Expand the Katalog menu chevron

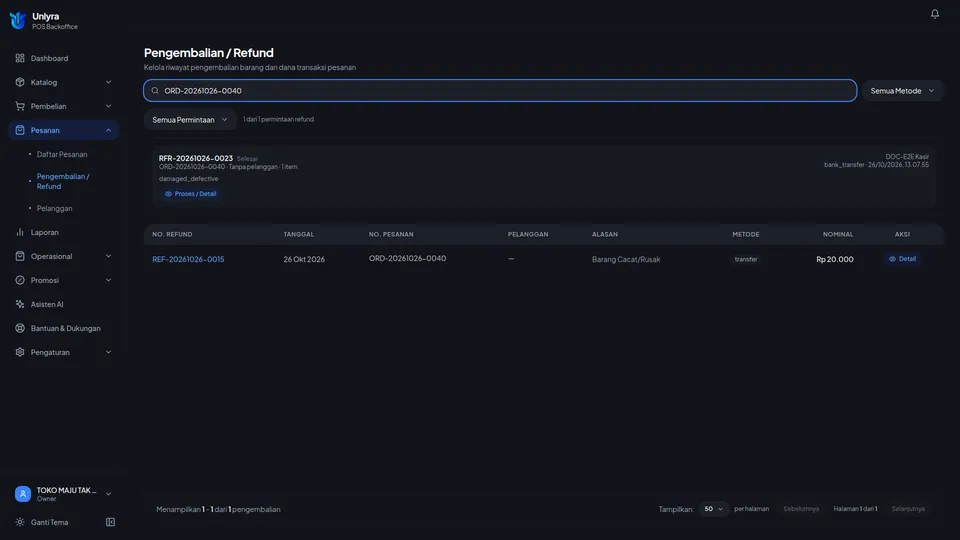pos(108,82)
